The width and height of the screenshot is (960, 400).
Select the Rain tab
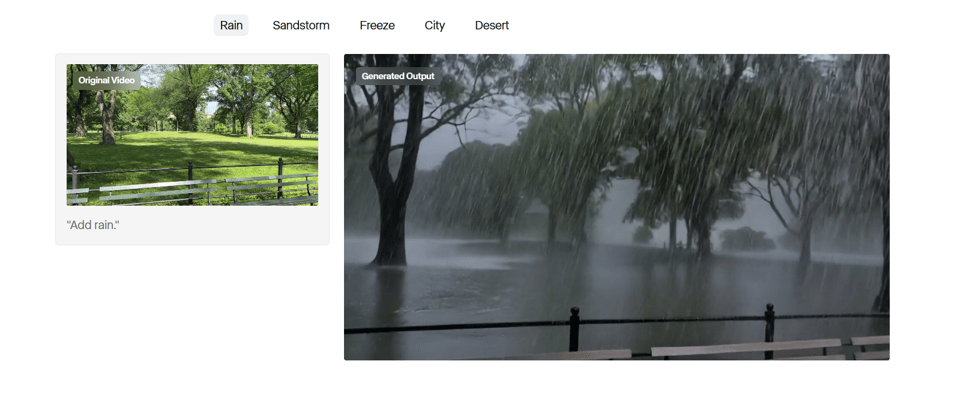point(231,25)
